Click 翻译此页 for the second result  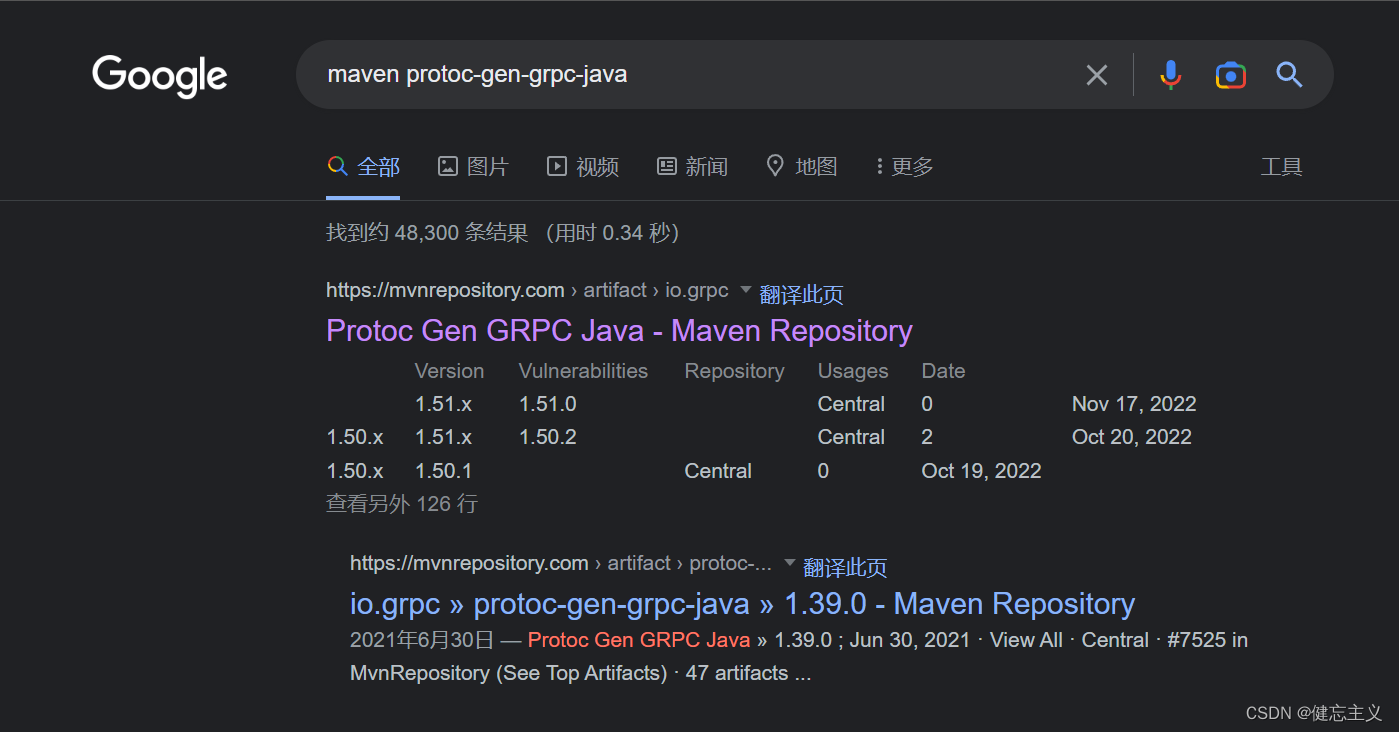point(845,568)
